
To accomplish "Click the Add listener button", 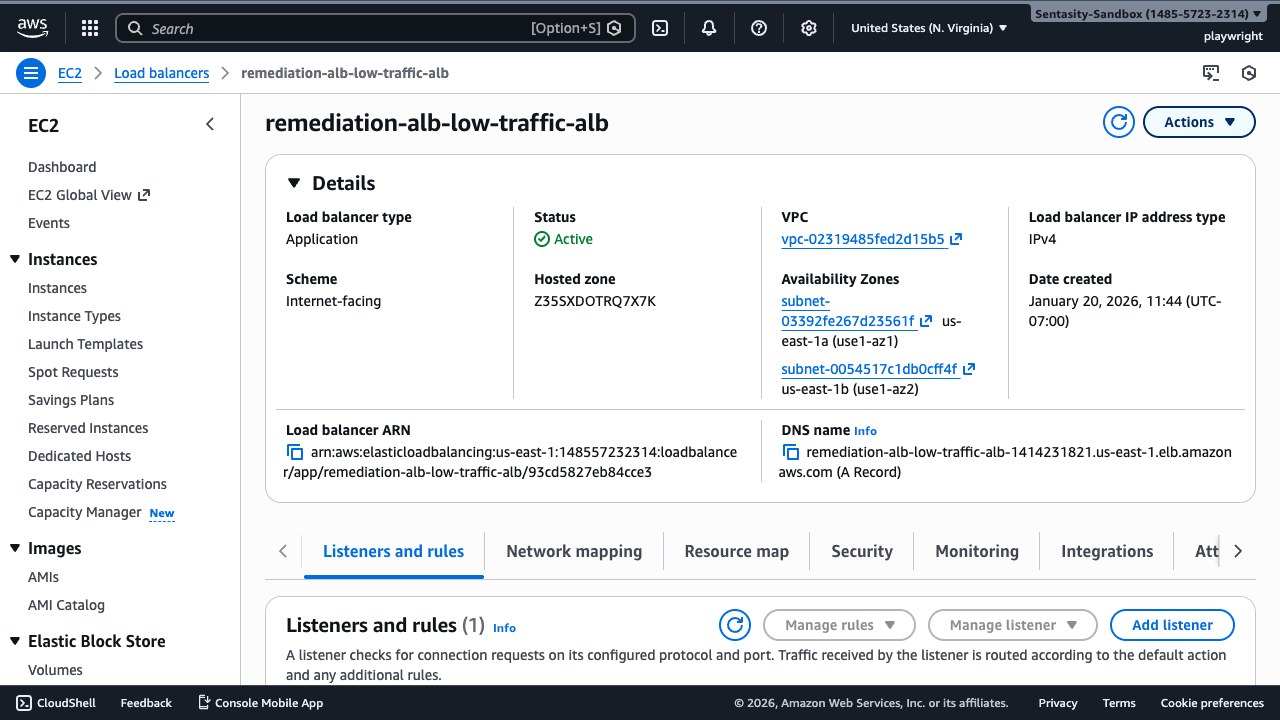I will (1172, 625).
